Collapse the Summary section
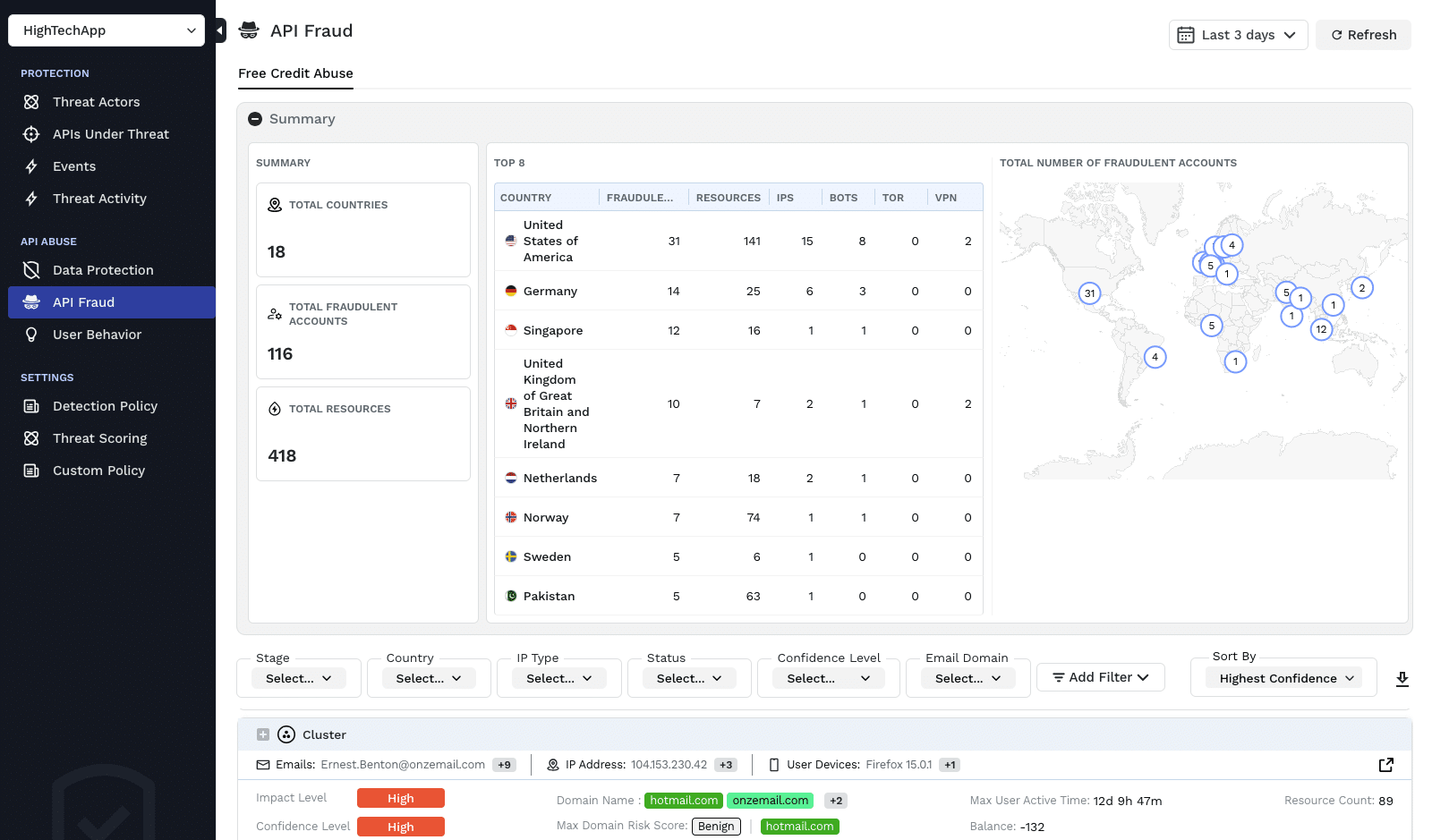The height and width of the screenshot is (840, 1432). coord(255,119)
